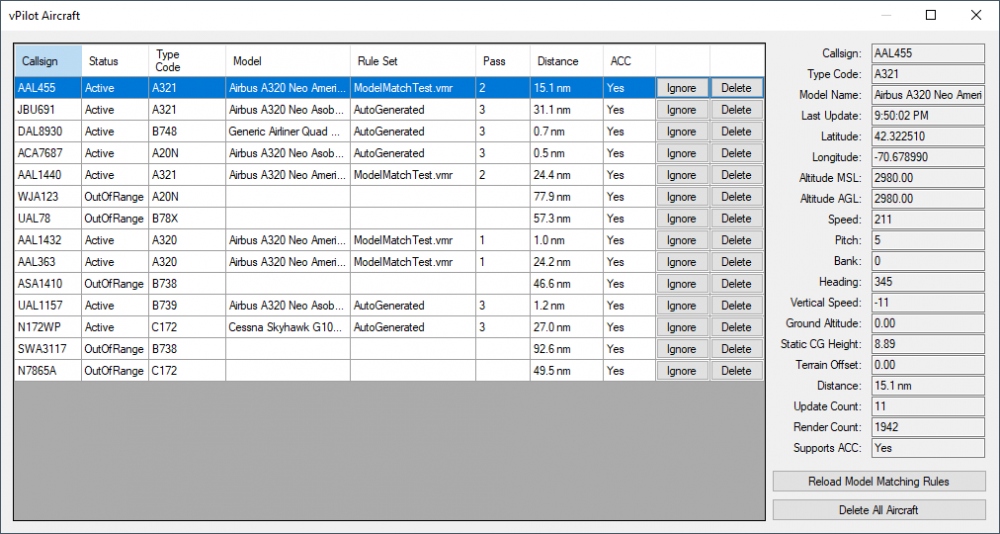
Task: Click Ignore button for JBU691 row
Action: (681, 110)
